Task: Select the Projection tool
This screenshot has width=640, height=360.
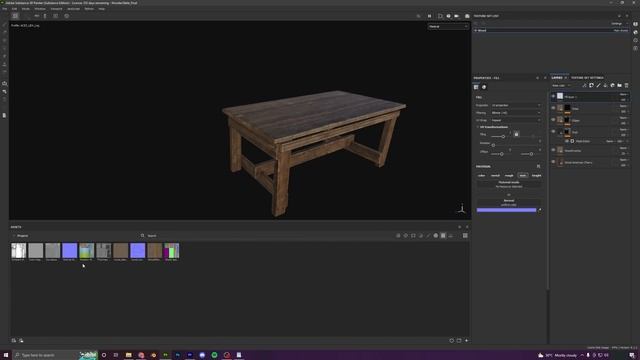Action: pyautogui.click(x=4, y=40)
